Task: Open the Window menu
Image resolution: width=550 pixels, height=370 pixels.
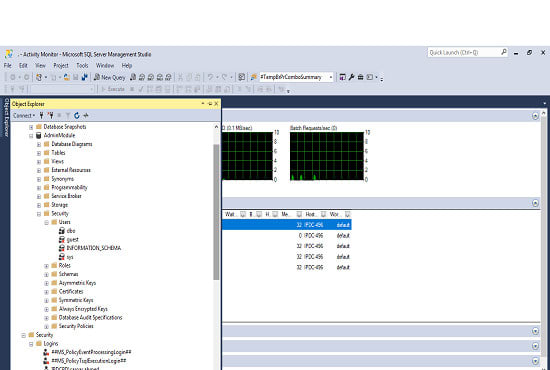Action: pyautogui.click(x=105, y=66)
